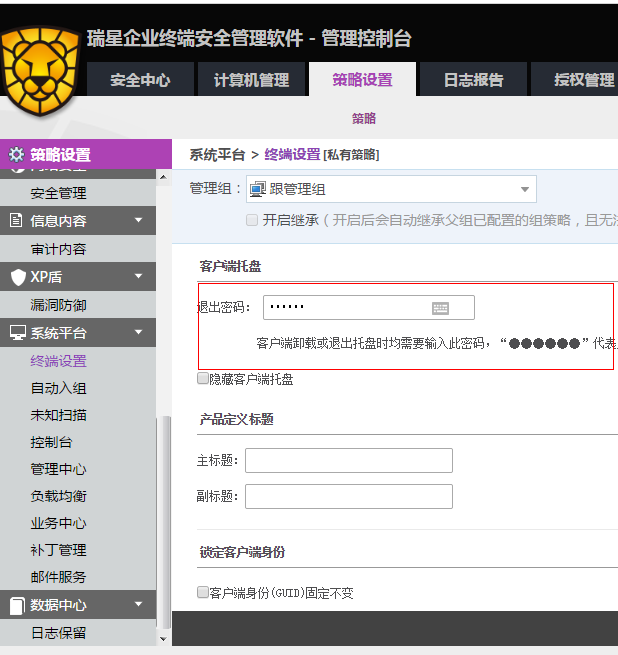Screen dimensions: 618x655
Task: Select 终端设置 in sidebar
Action: tap(58, 361)
